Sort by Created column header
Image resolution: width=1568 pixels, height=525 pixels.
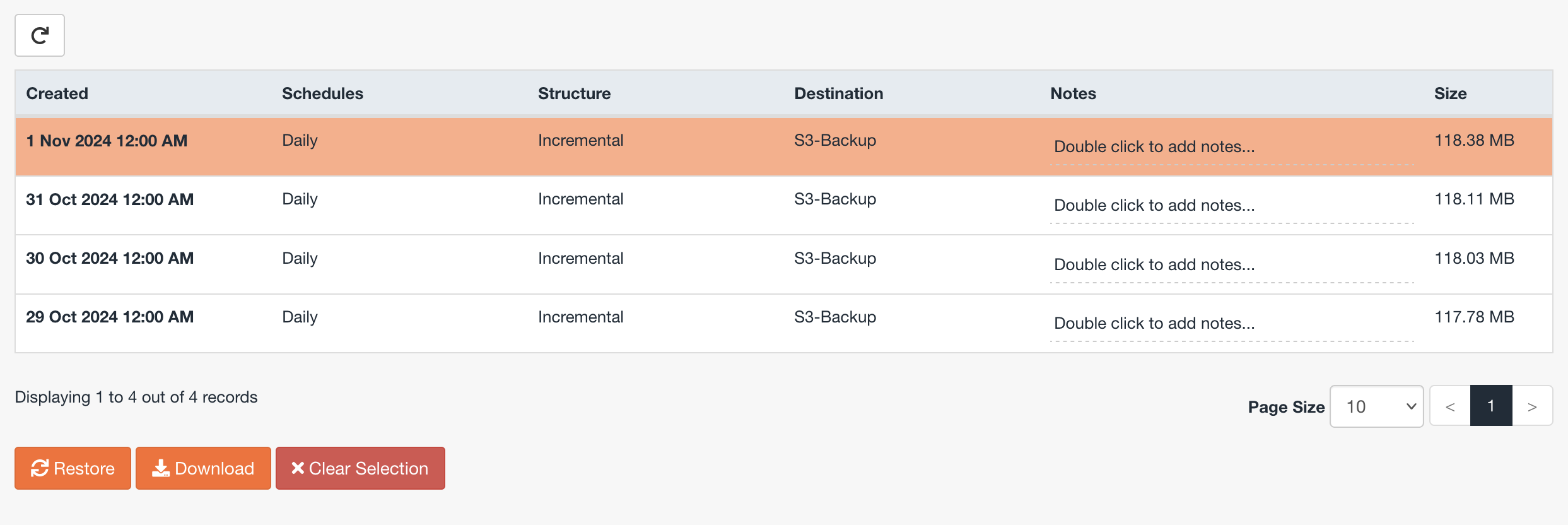57,93
